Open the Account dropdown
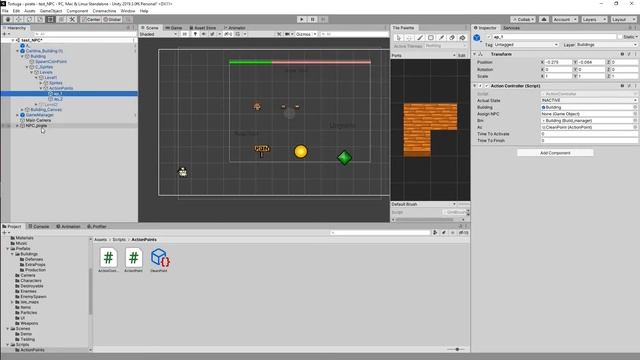 pyautogui.click(x=565, y=19)
